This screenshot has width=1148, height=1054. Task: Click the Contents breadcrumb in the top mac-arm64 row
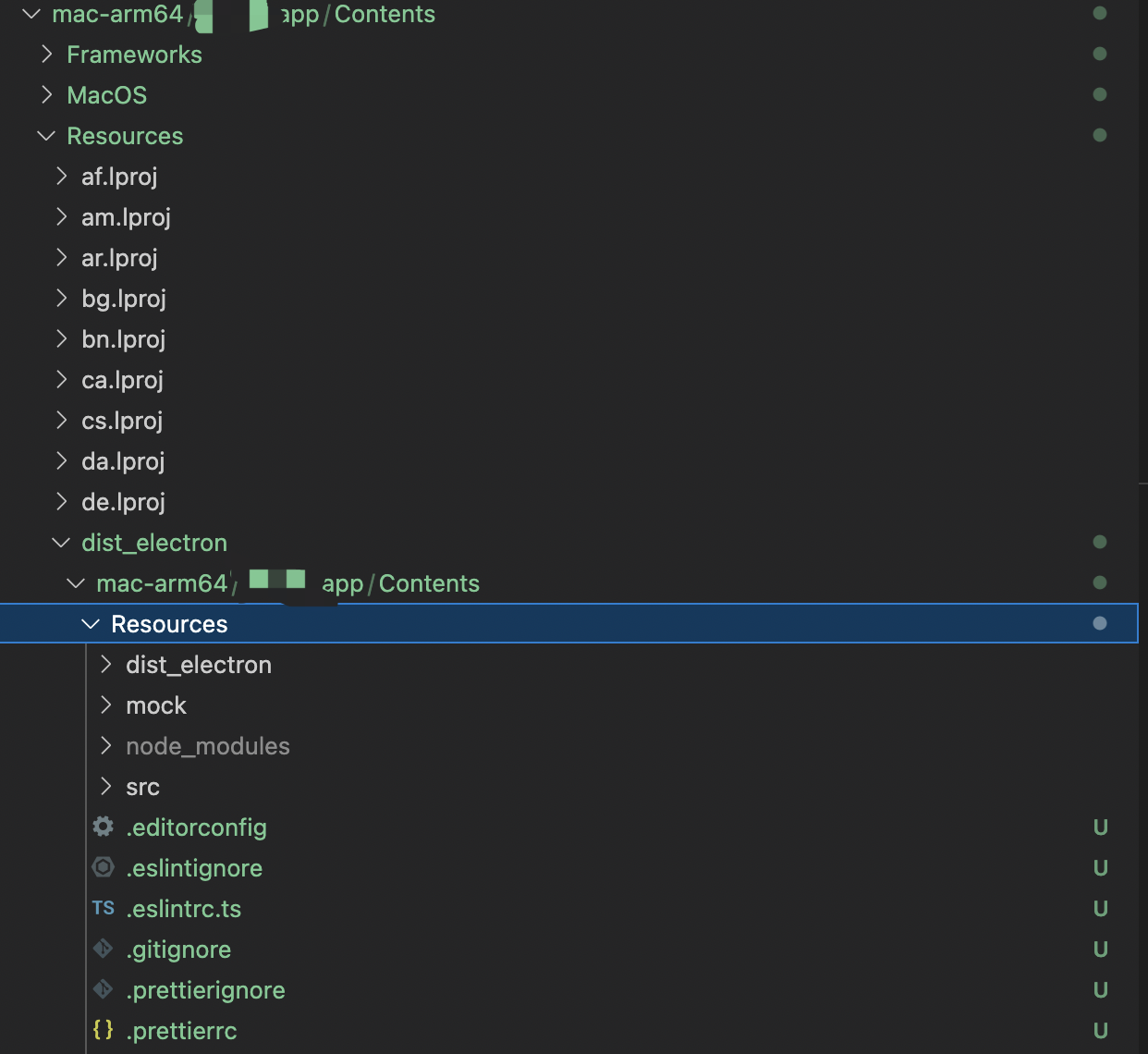pos(385,14)
